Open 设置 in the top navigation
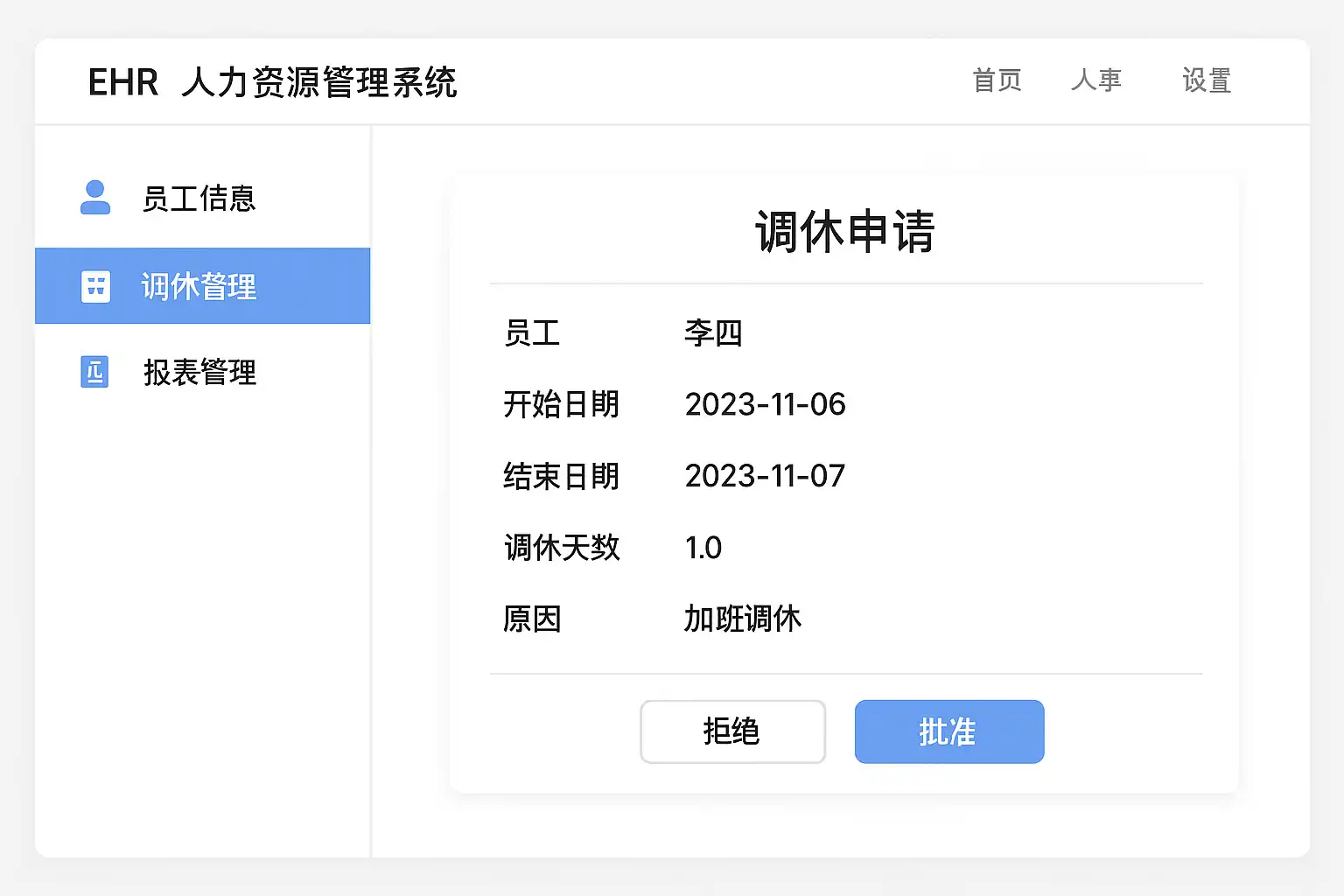Viewport: 1344px width, 896px height. (1207, 80)
